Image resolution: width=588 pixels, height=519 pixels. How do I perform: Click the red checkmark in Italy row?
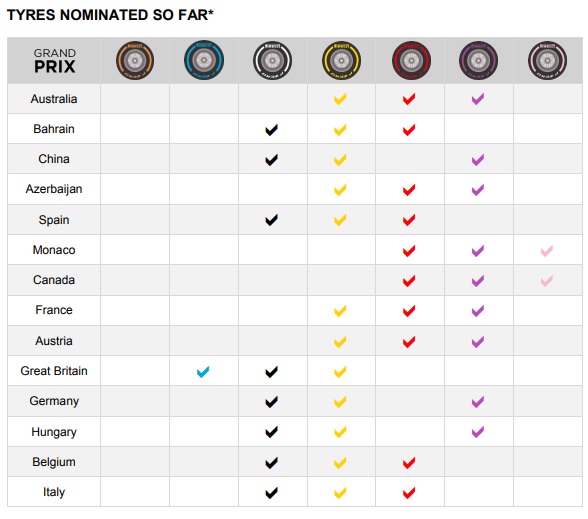[x=409, y=493]
